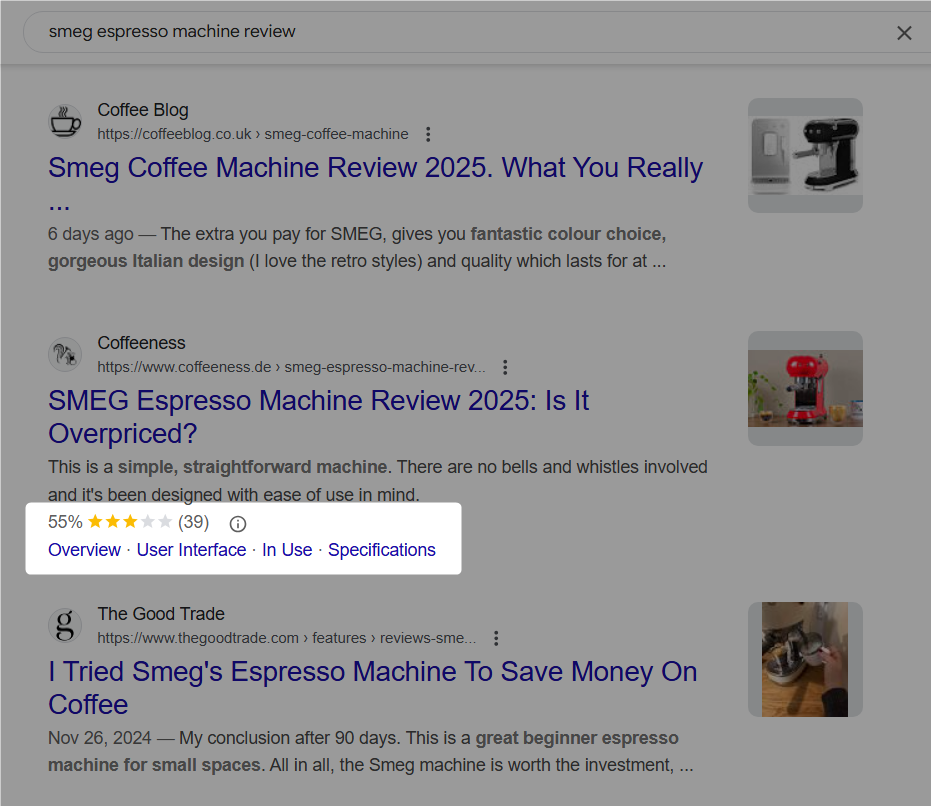Screen dimensions: 931x806
Task: Click The Good Trade 'g' favicon
Action: (65, 625)
